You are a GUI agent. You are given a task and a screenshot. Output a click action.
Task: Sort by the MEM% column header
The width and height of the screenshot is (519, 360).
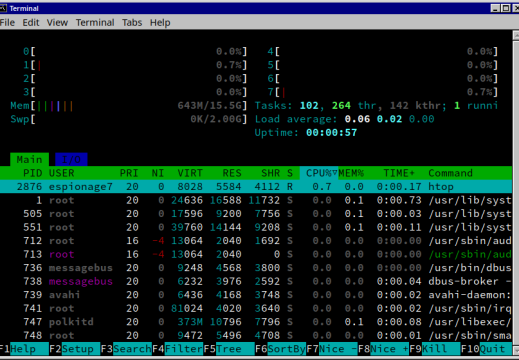351,173
